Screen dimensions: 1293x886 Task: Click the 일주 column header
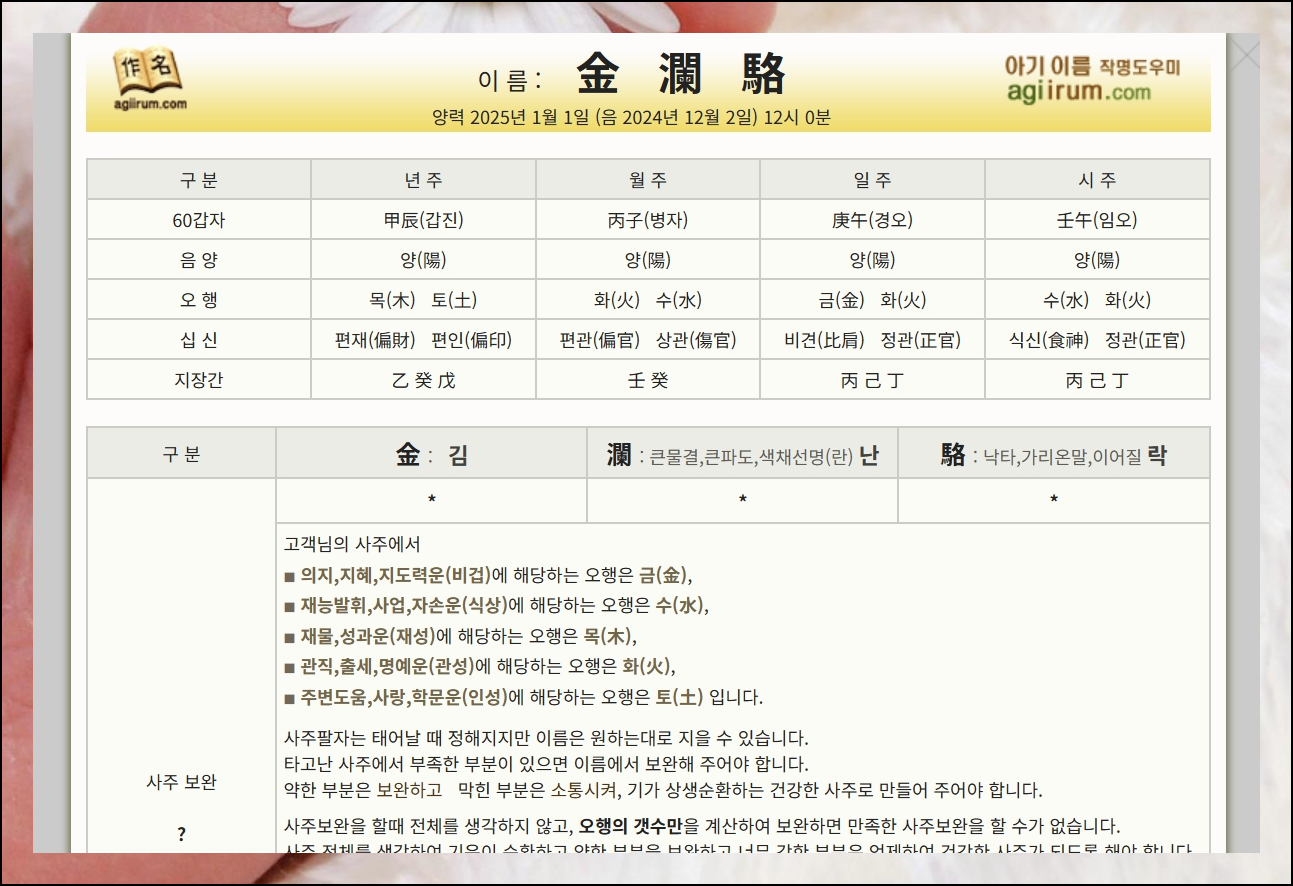pyautogui.click(x=873, y=180)
